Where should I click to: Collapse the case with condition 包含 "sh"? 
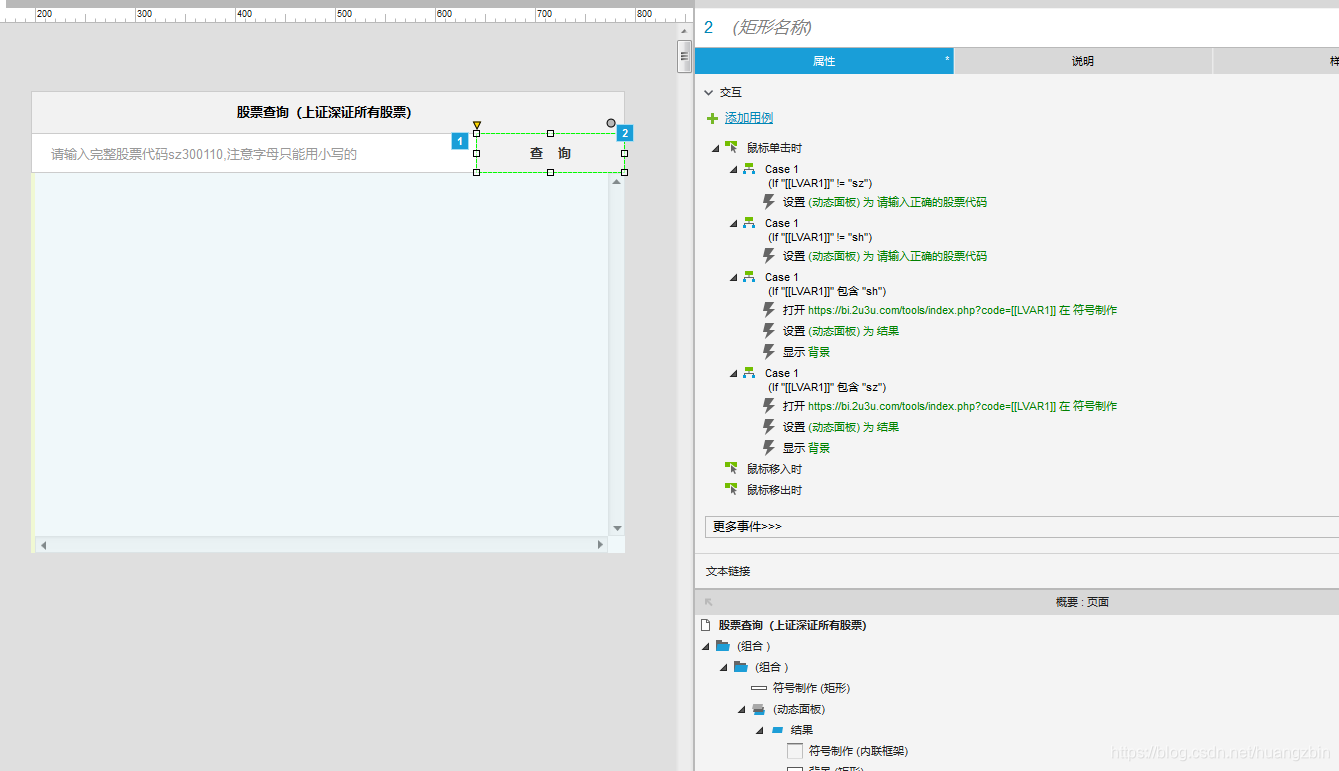pos(733,277)
